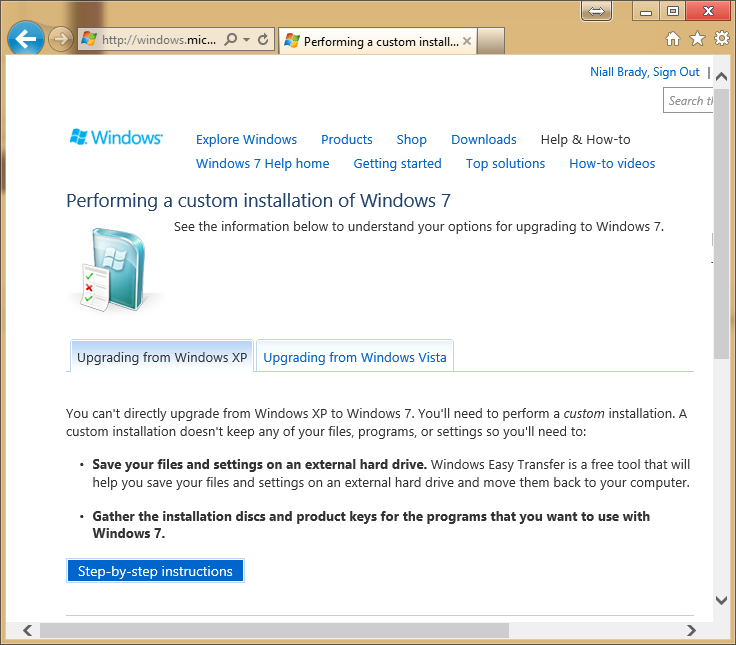Refresh the page with reload icon
Screen dimensions: 736x645
click(x=263, y=39)
